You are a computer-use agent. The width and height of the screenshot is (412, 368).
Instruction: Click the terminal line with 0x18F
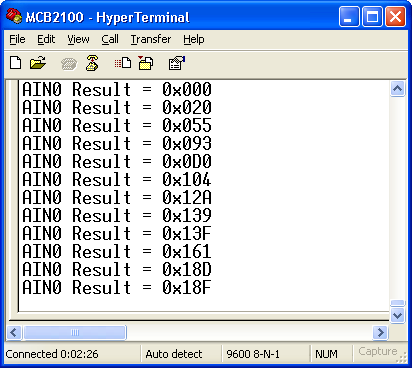[117, 287]
